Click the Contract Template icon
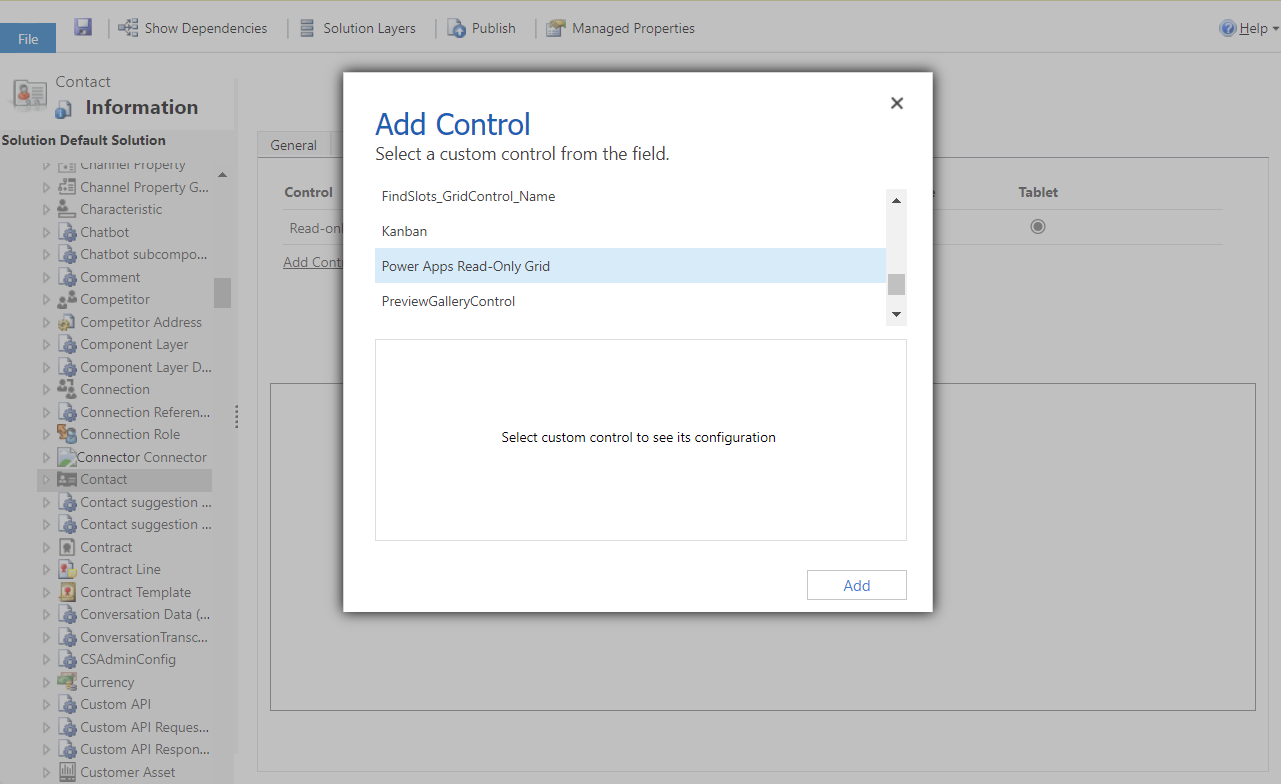 point(67,592)
